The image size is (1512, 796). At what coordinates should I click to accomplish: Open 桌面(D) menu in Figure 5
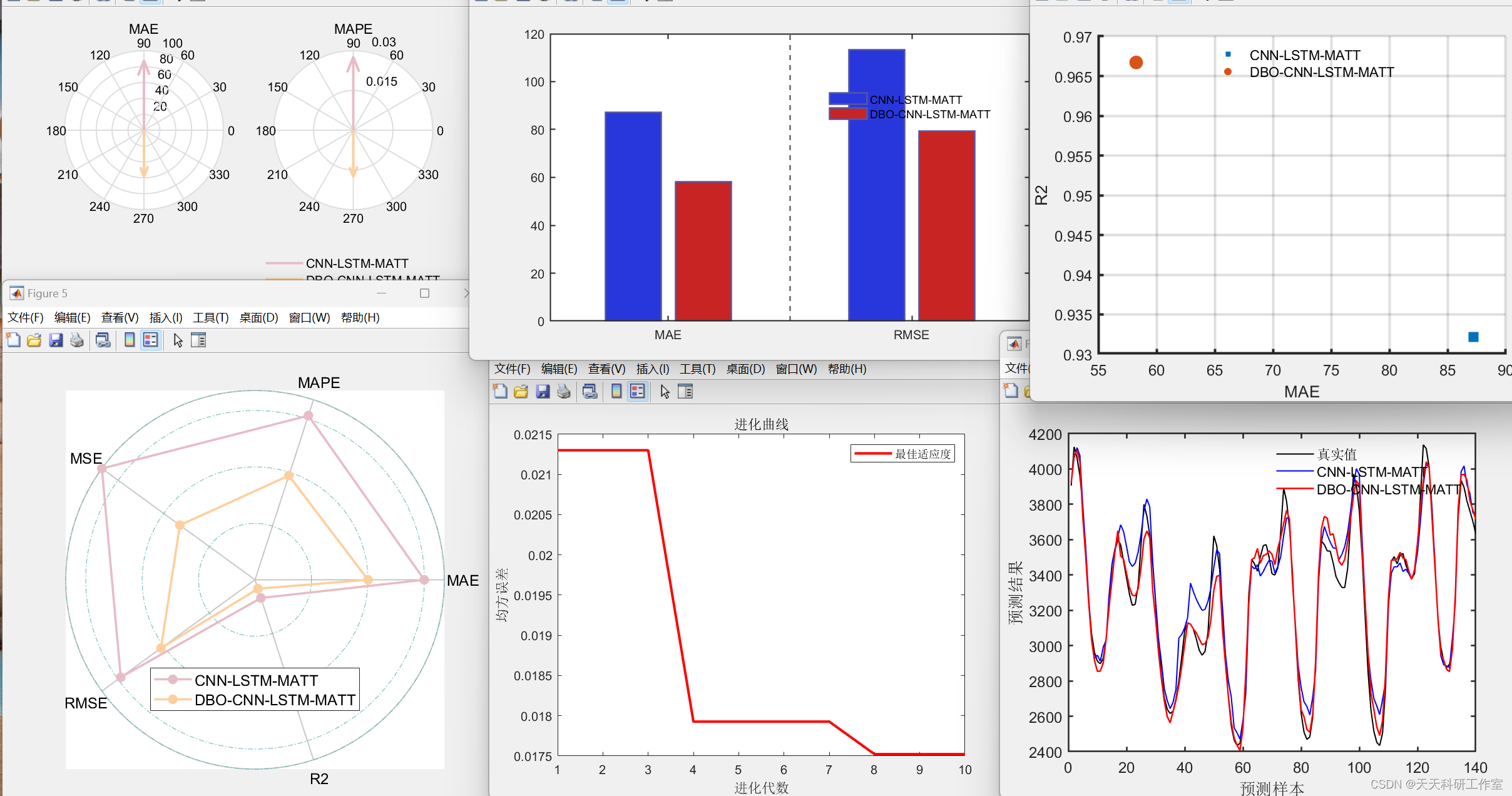259,317
